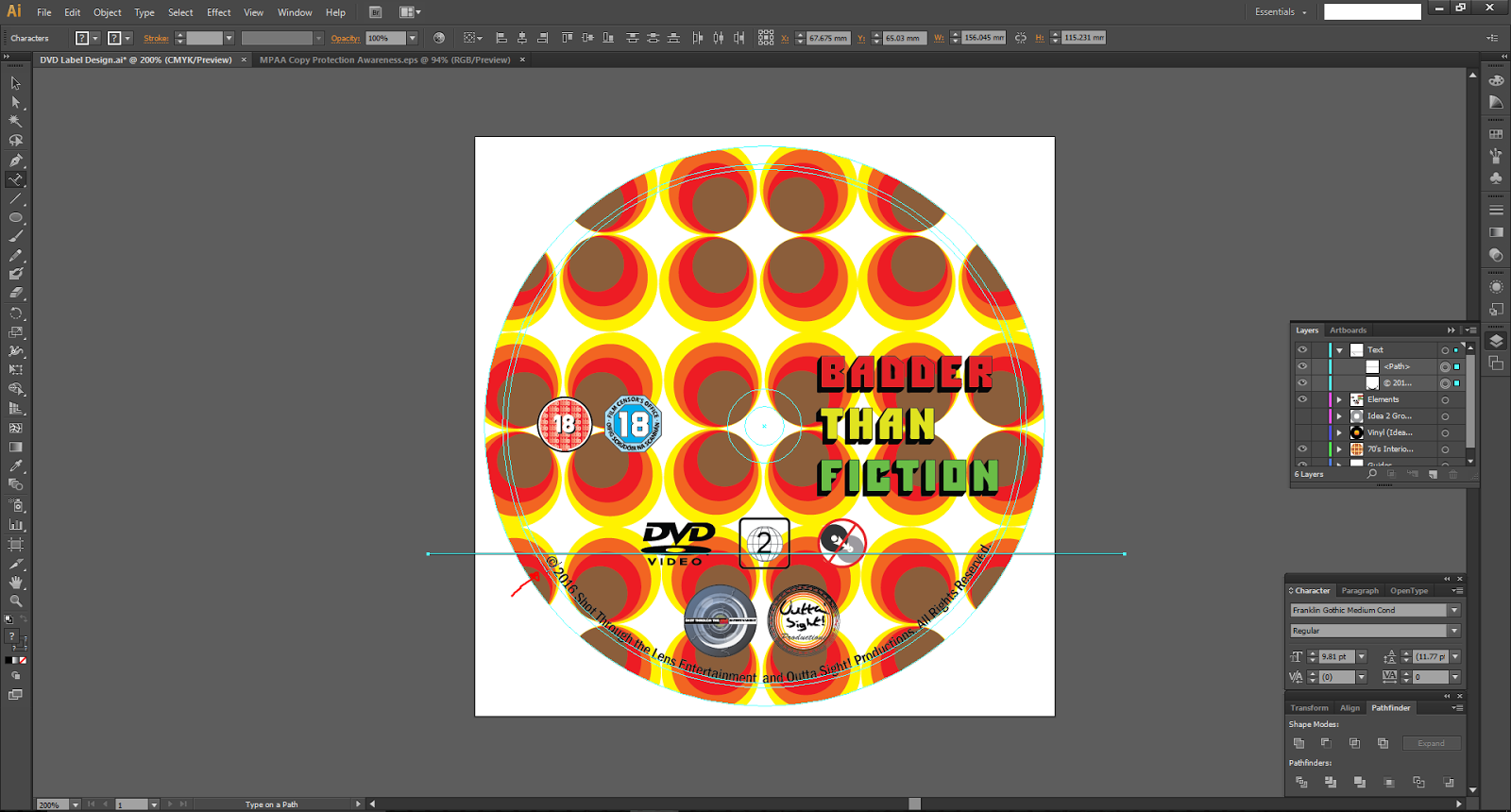Viewport: 1511px width, 812px height.
Task: Hide the 70's Interio... layer
Action: tap(1302, 448)
